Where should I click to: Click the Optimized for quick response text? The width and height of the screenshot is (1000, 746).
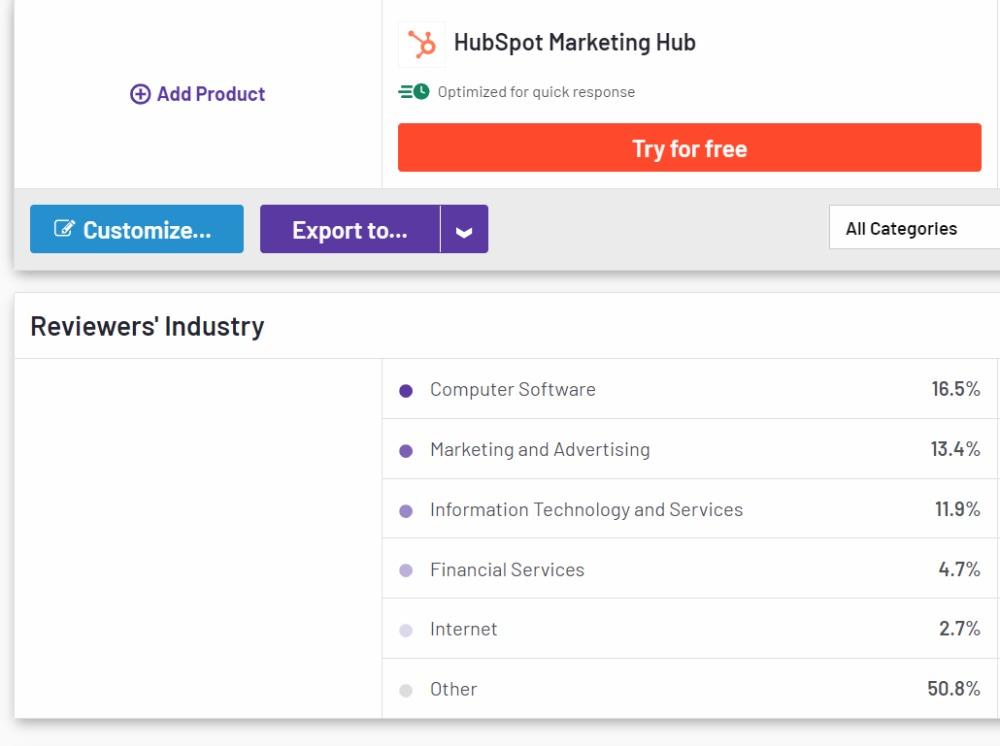point(536,92)
